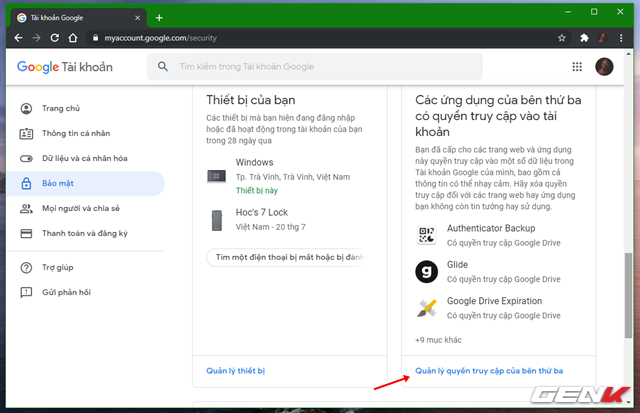Click the +9 mục khác text
640x413 pixels.
pos(438,340)
